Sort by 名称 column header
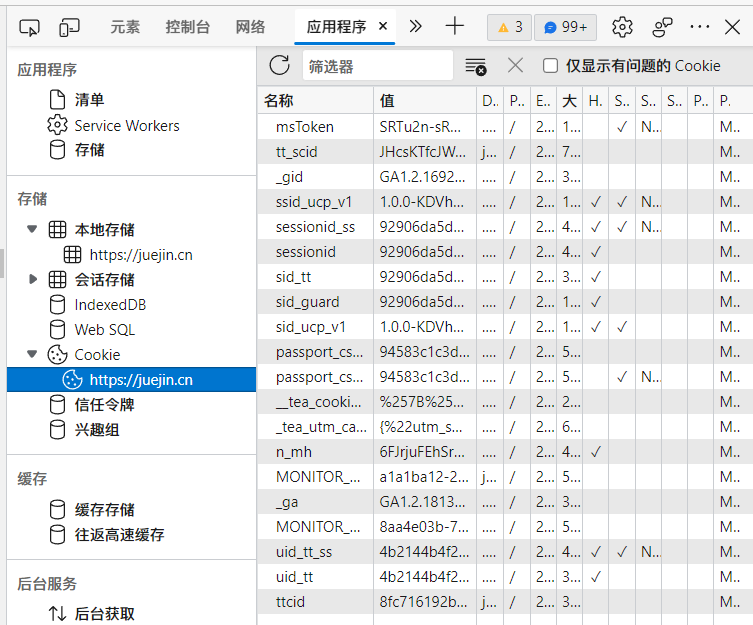Viewport: 753px width, 625px height. click(316, 100)
